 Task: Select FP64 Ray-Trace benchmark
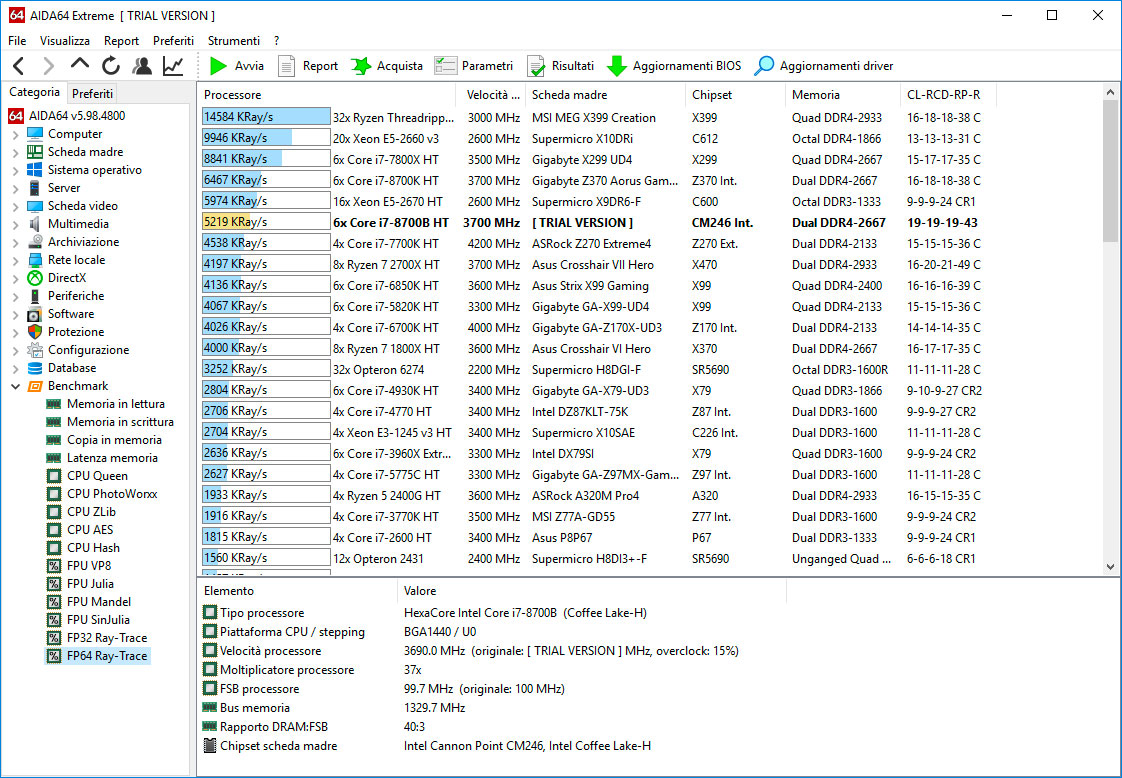[107, 656]
